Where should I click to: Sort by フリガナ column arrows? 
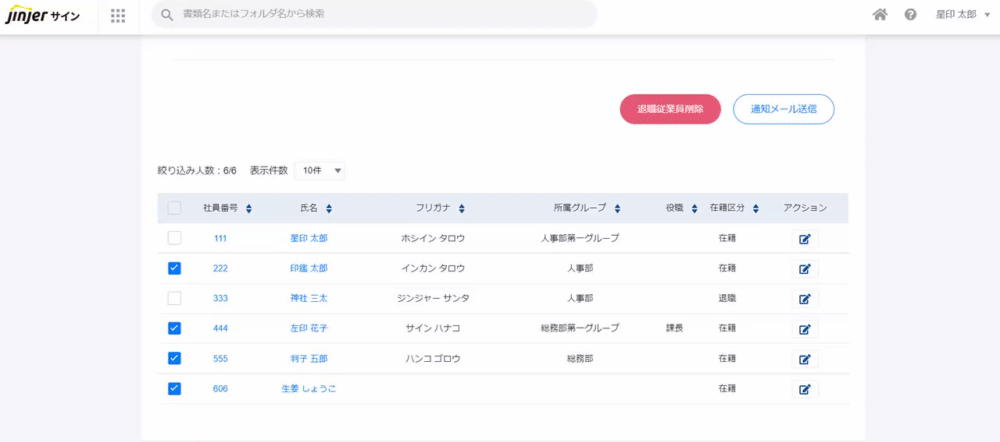pyautogui.click(x=461, y=208)
